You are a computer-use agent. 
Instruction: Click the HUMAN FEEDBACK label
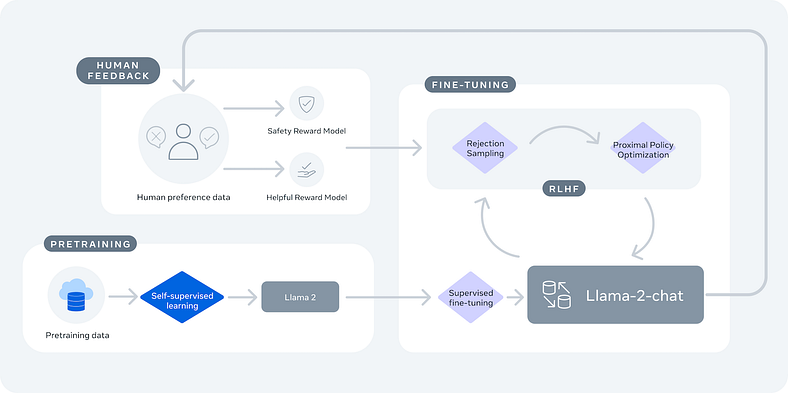118,70
